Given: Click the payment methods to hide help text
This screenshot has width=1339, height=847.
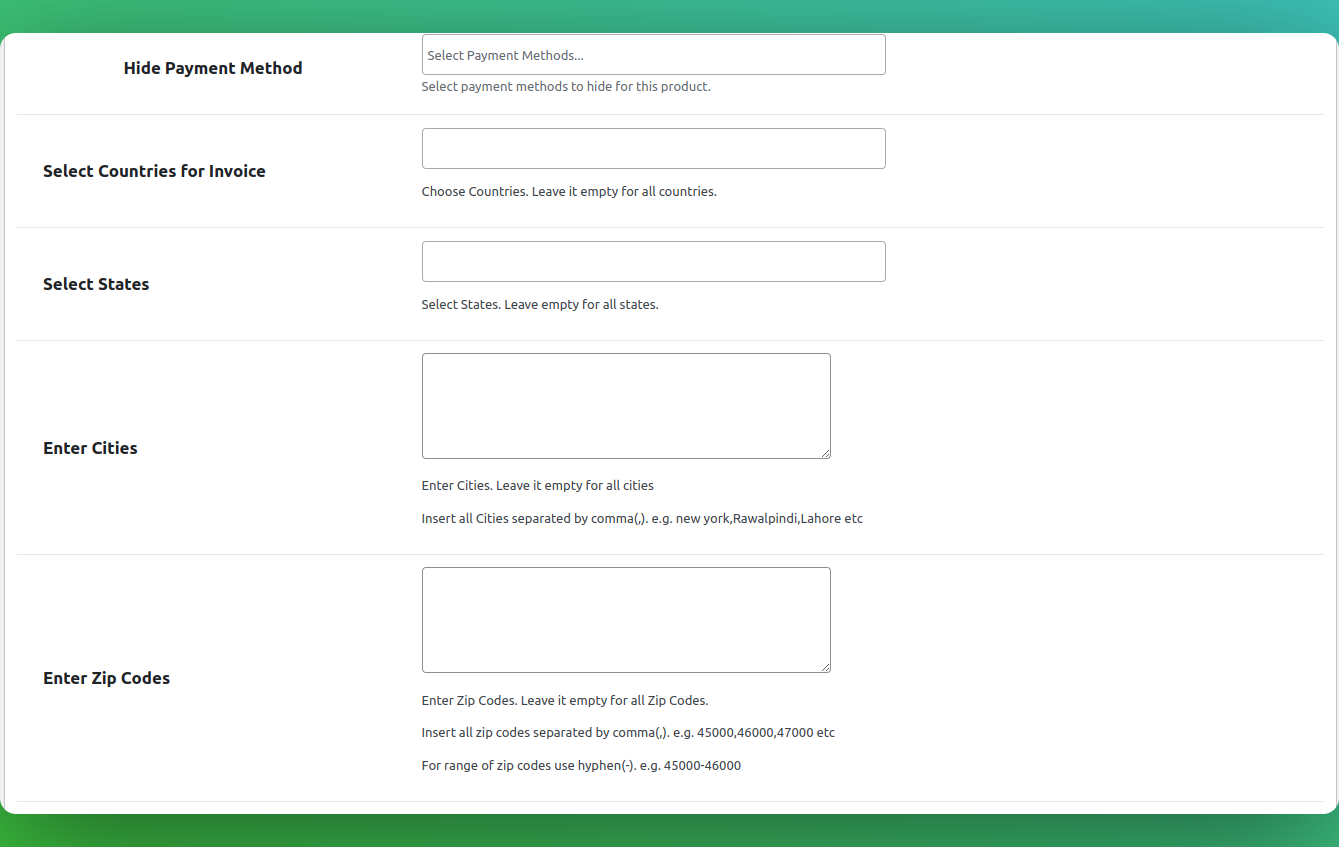Looking at the screenshot, I should pyautogui.click(x=565, y=87).
